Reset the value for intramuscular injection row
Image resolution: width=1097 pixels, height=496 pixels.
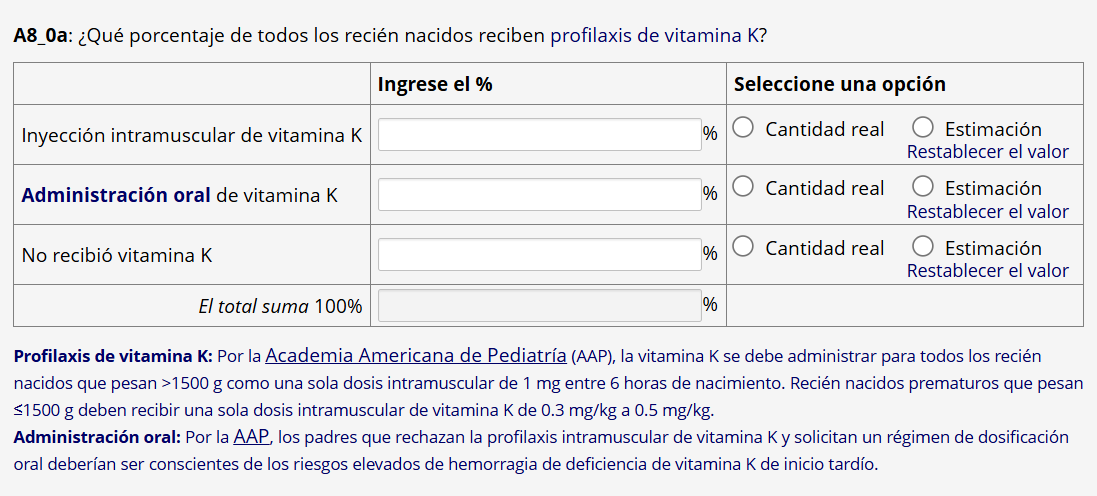(x=987, y=152)
